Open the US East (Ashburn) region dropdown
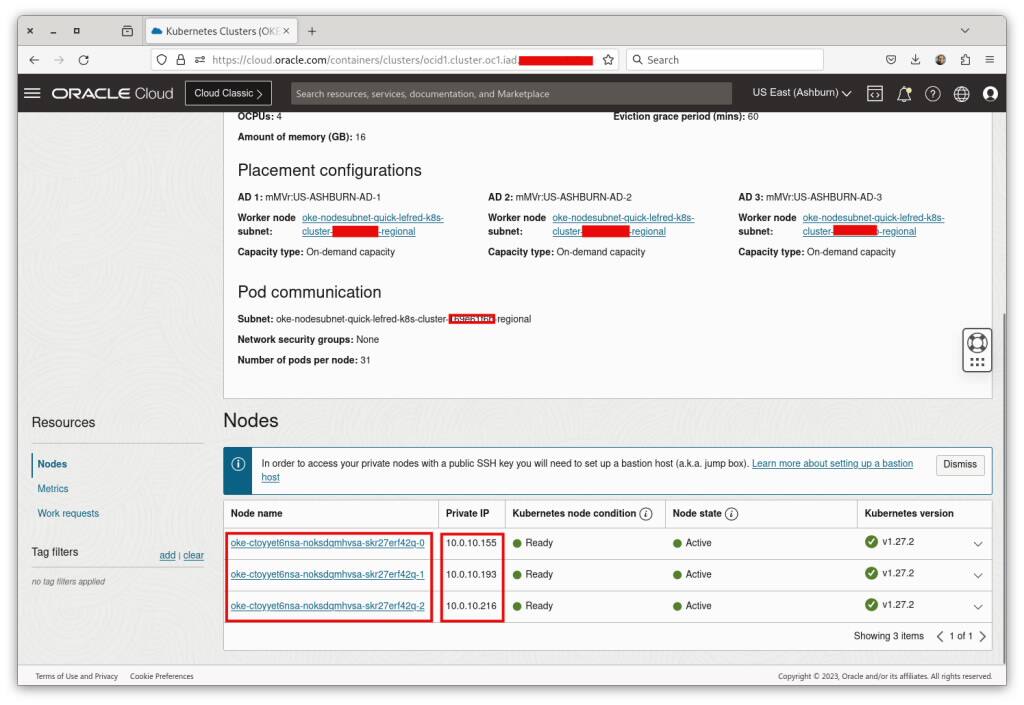 point(801,93)
